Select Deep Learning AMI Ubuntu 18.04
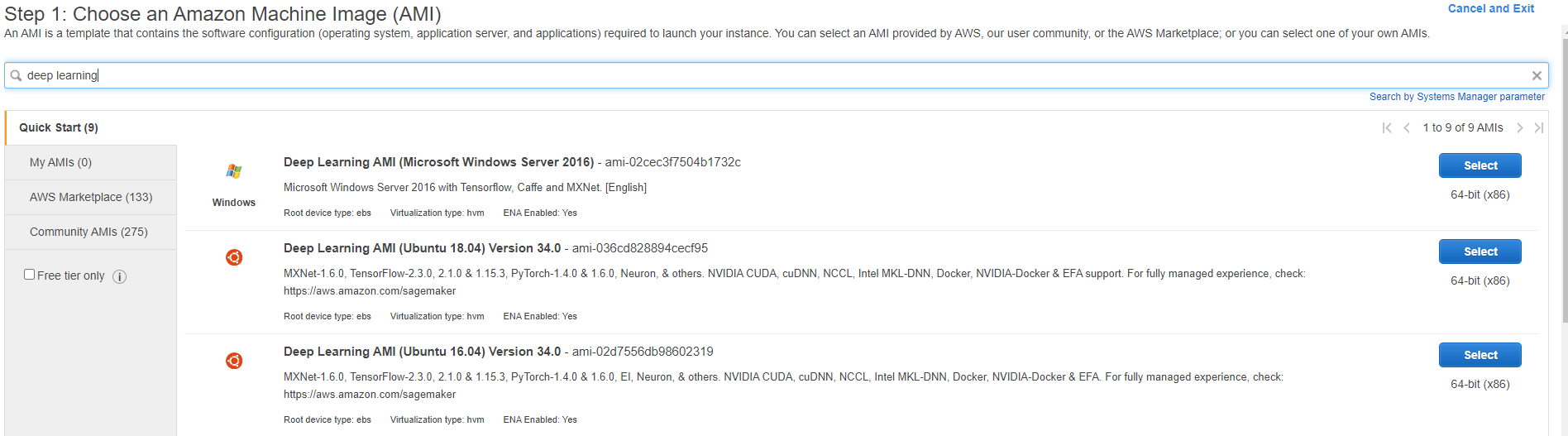This screenshot has width=1568, height=436. click(x=1480, y=252)
